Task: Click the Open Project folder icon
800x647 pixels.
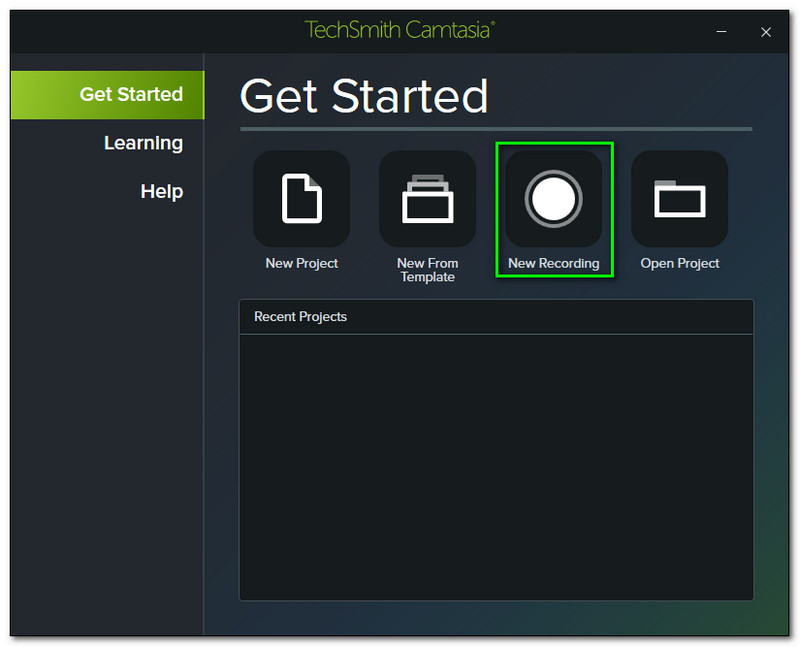Action: coord(679,198)
